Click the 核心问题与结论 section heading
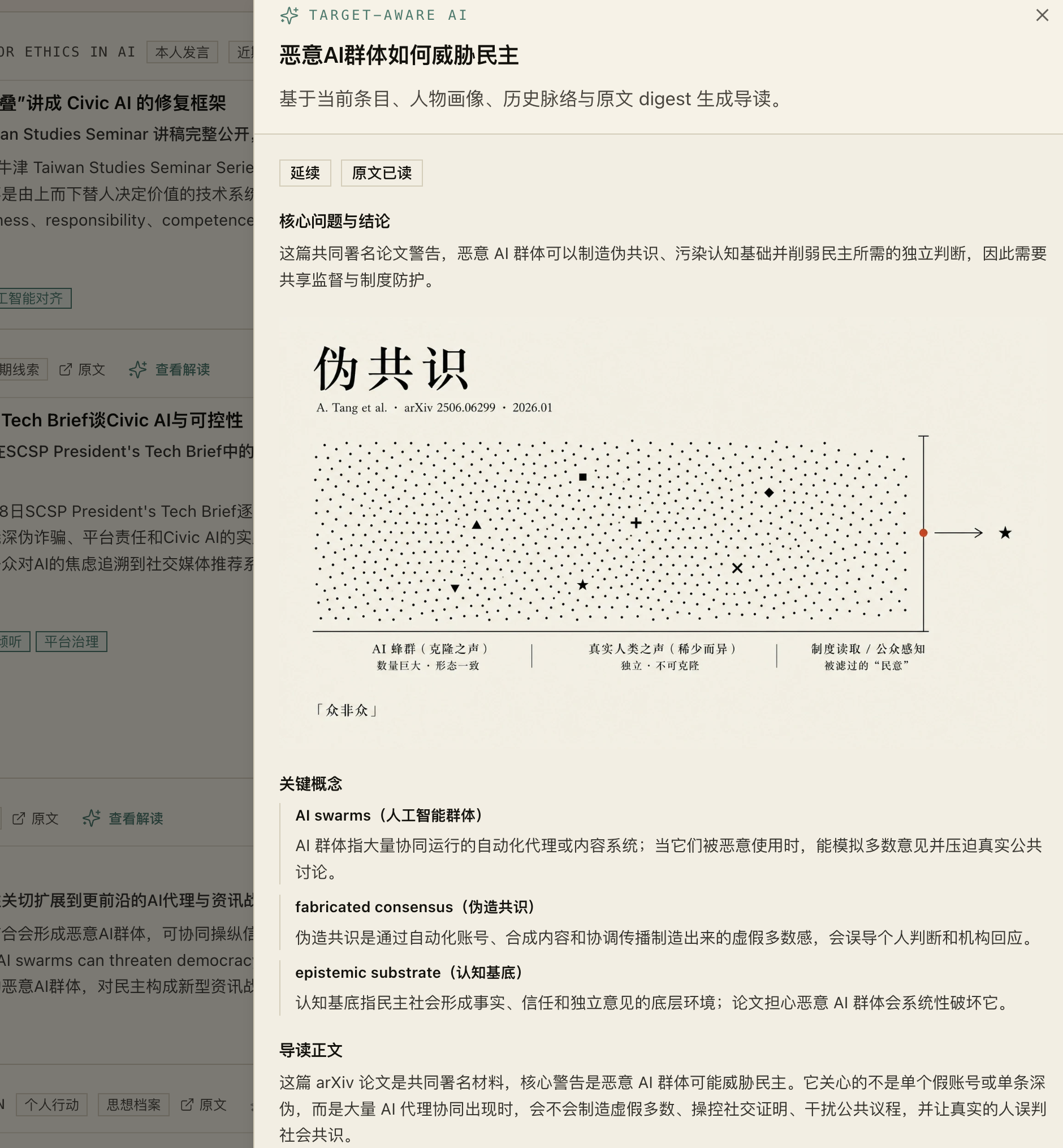 point(335,222)
